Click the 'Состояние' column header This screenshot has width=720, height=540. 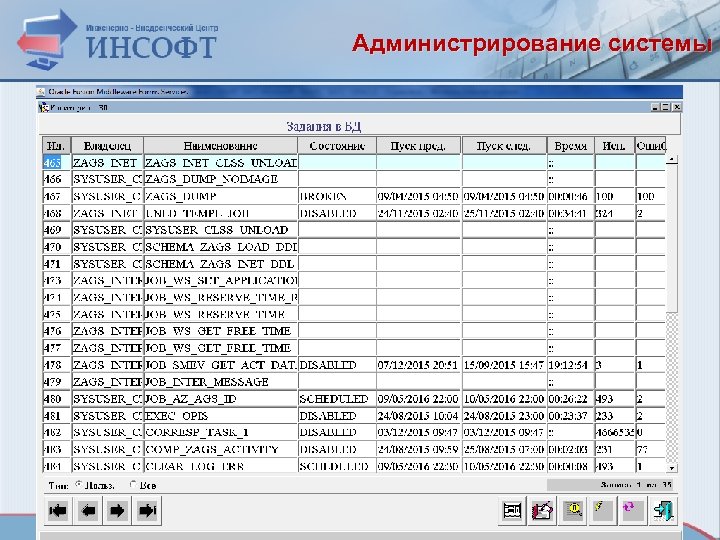(337, 146)
